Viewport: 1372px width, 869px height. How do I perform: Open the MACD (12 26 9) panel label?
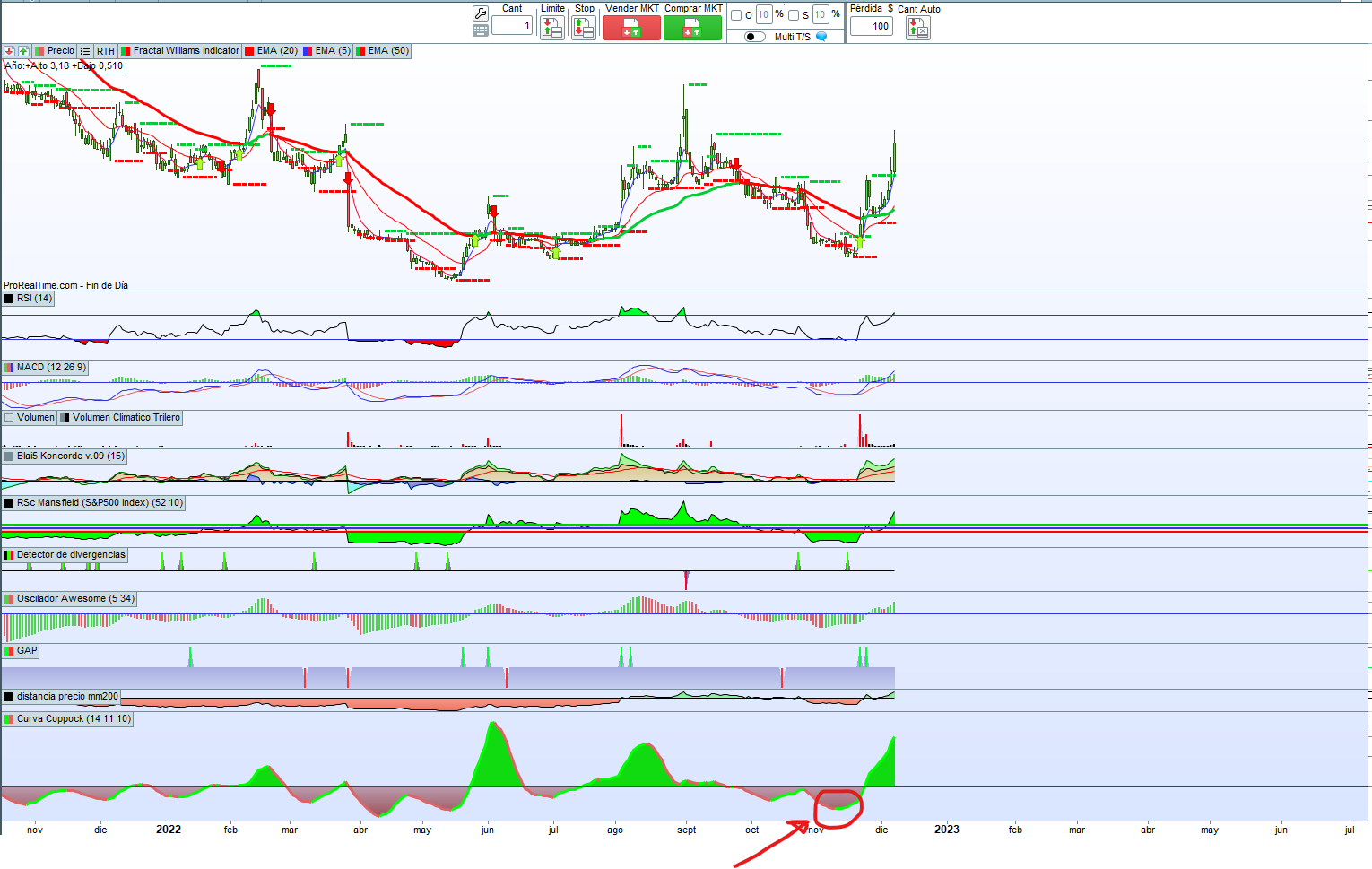pyautogui.click(x=51, y=368)
